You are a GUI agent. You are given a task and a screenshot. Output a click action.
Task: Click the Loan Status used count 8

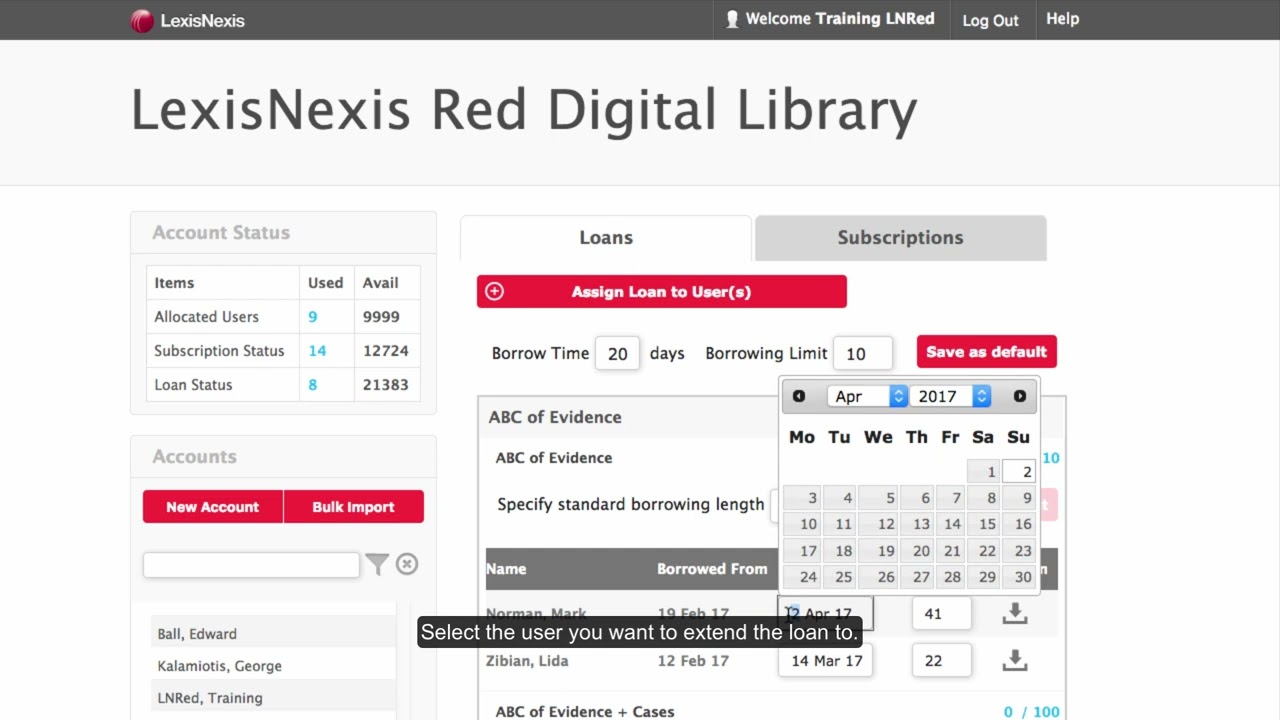pyautogui.click(x=313, y=385)
